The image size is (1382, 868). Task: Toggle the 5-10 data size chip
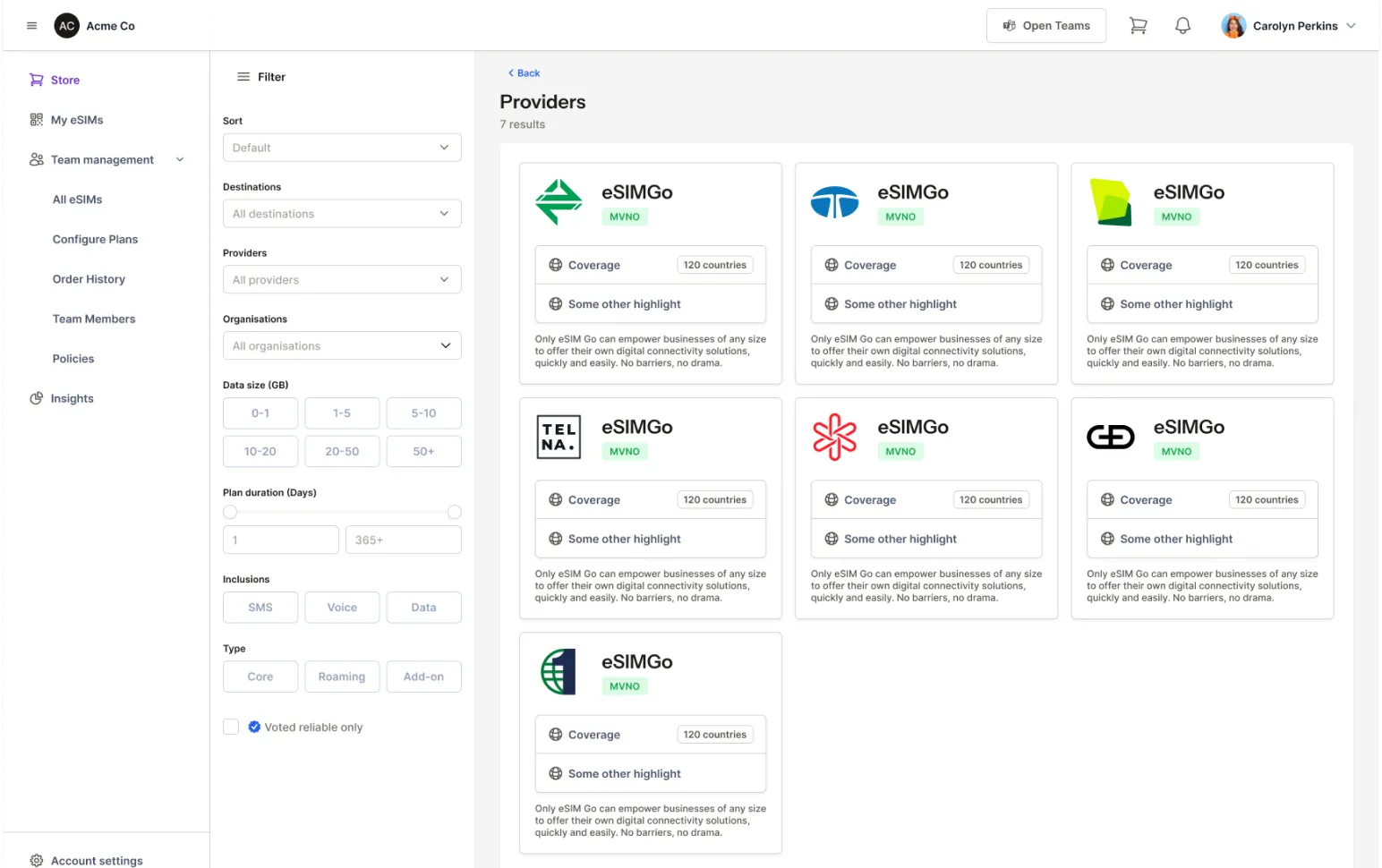424,413
